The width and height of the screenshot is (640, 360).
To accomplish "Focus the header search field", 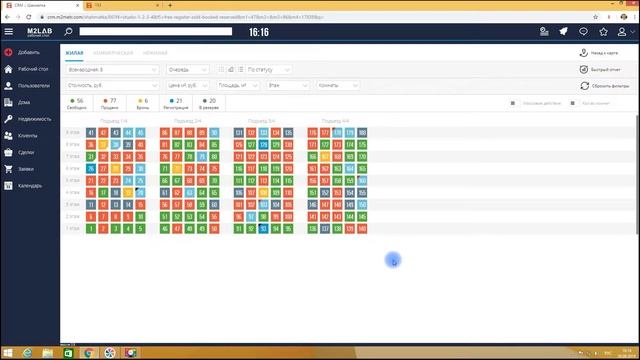I will (156, 31).
